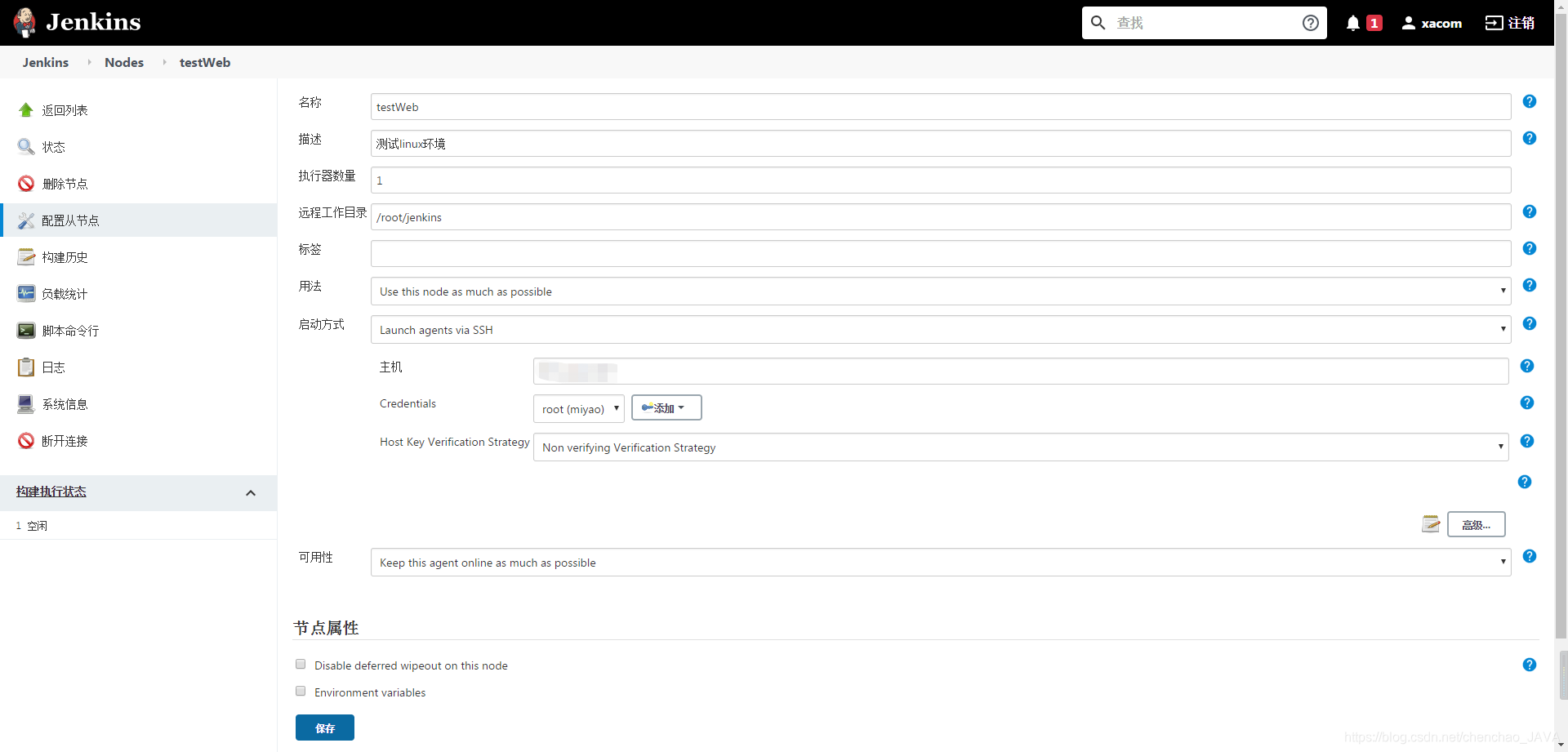Open help for 远程工作目录 field
The image size is (1568, 752).
[1530, 211]
